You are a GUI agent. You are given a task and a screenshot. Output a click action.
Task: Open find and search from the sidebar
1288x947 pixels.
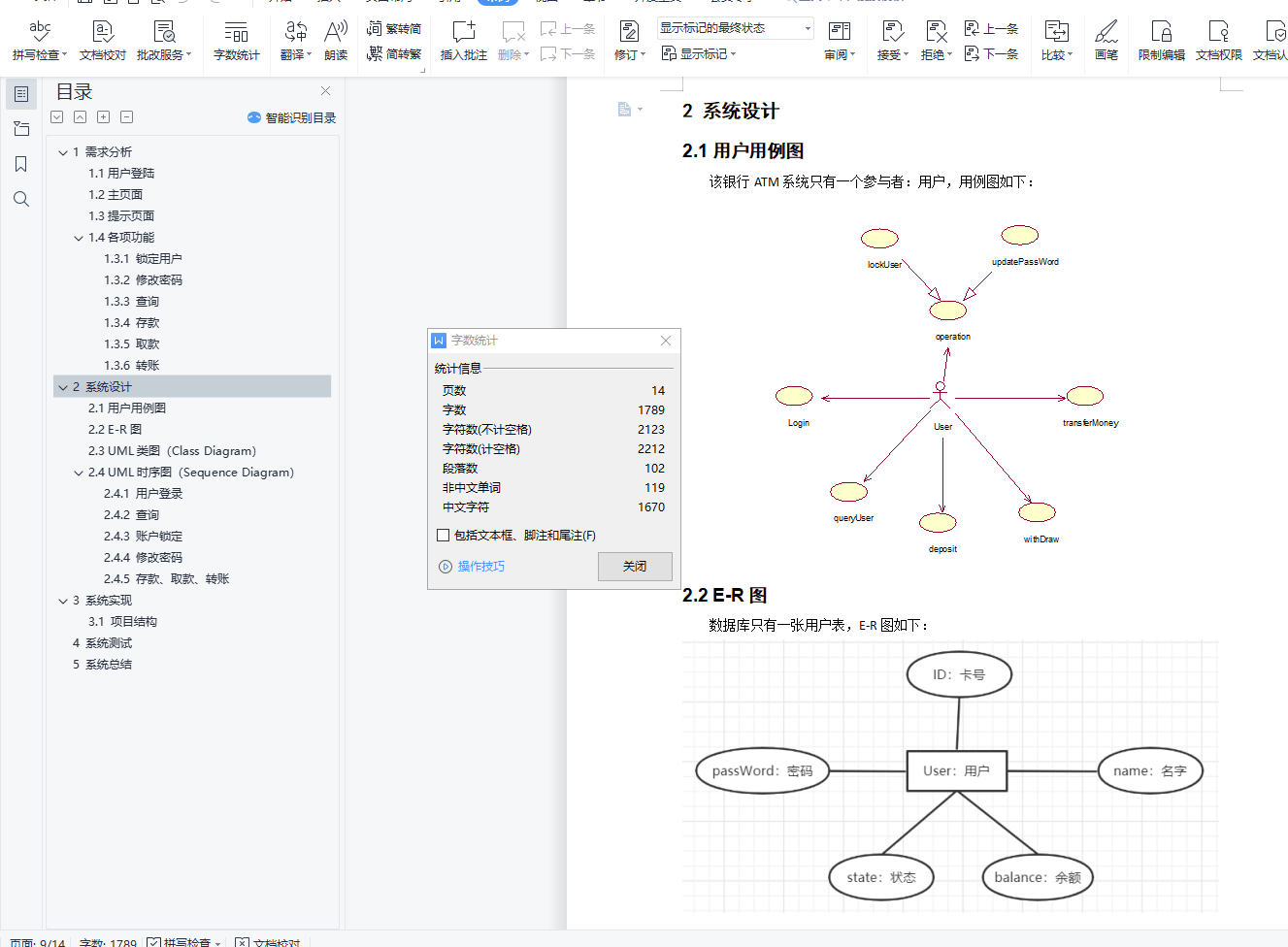pos(21,199)
